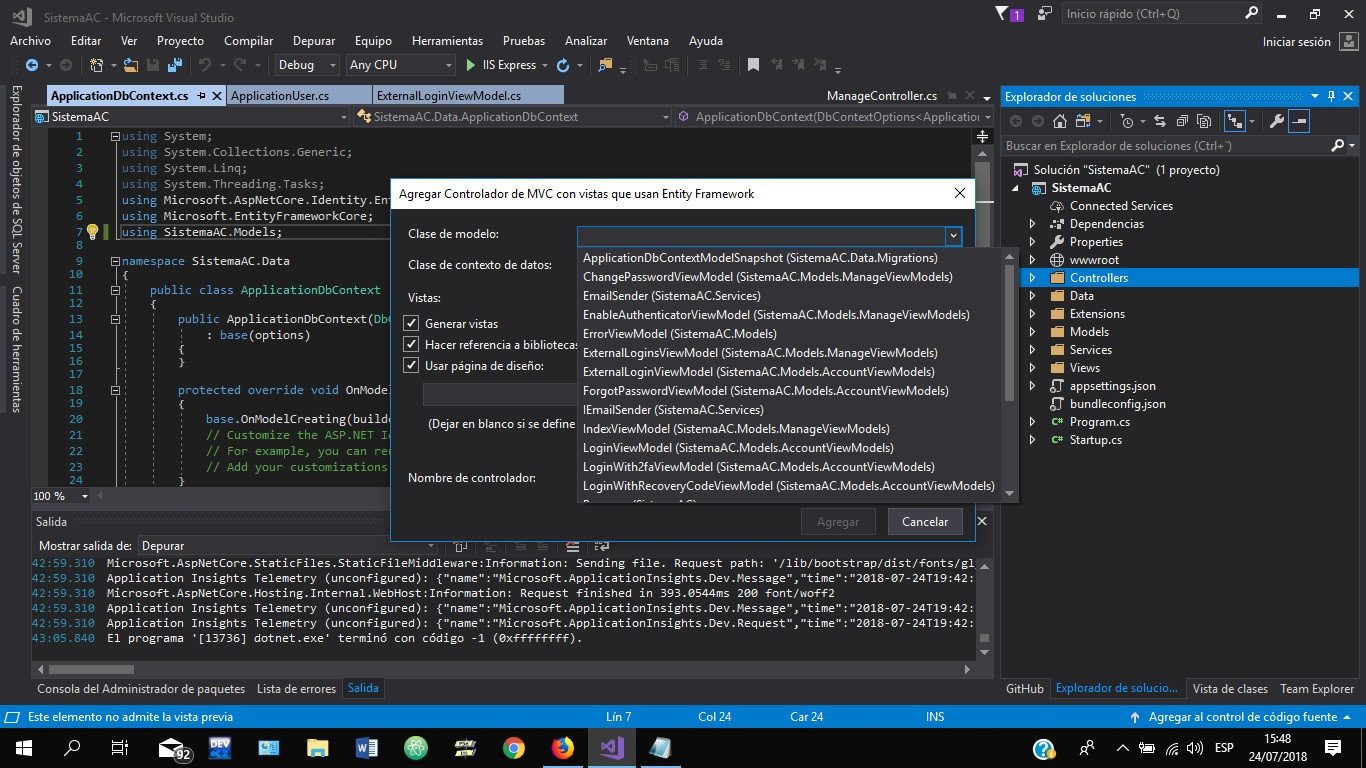Open the Archivo menu

(x=30, y=41)
